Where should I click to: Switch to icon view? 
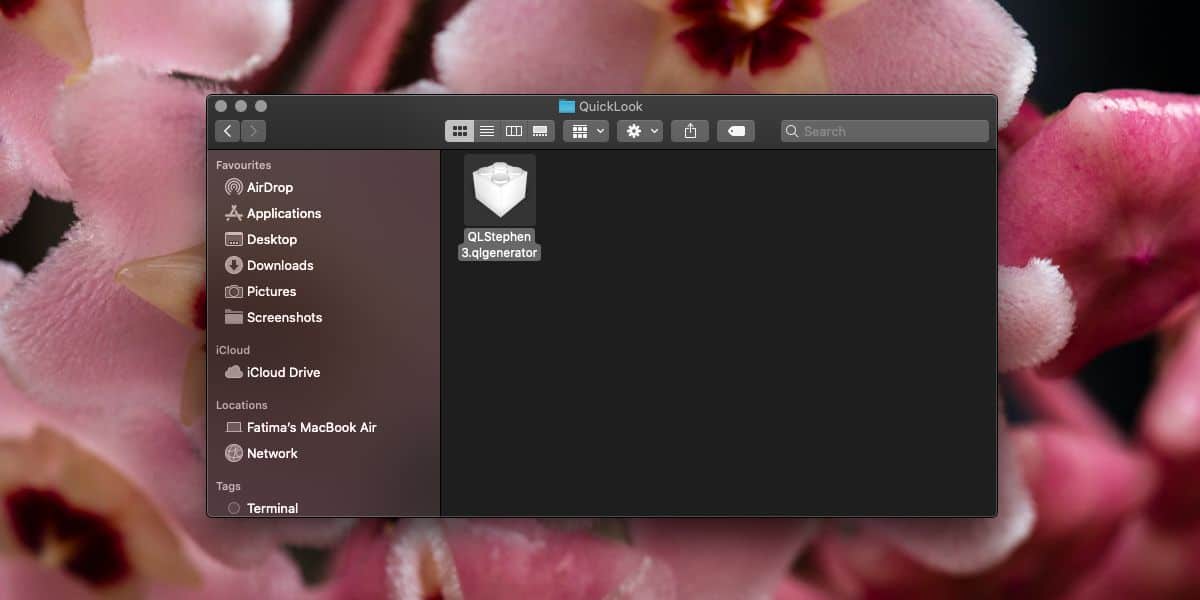click(460, 131)
